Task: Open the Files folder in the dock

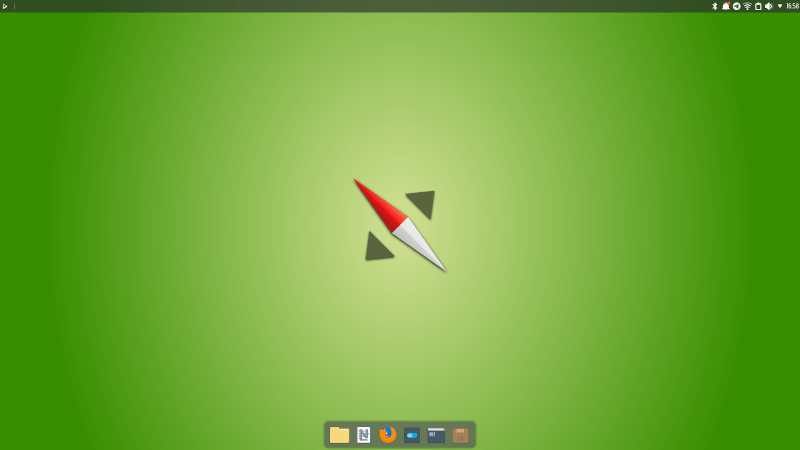Action: pyautogui.click(x=340, y=435)
